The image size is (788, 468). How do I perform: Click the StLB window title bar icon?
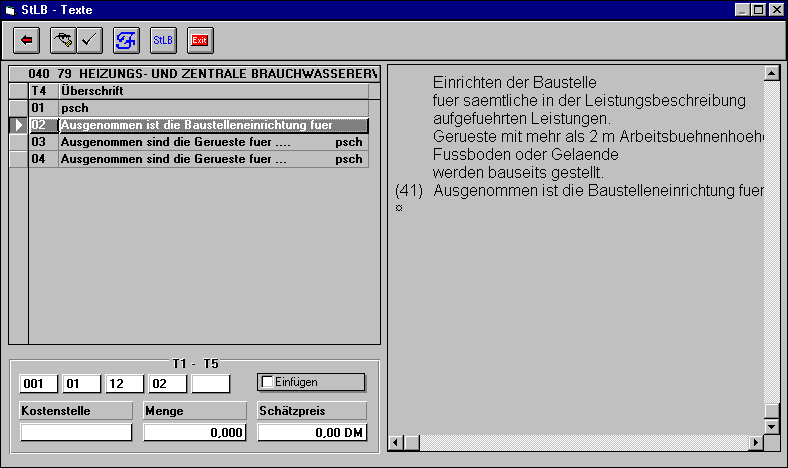(10, 9)
